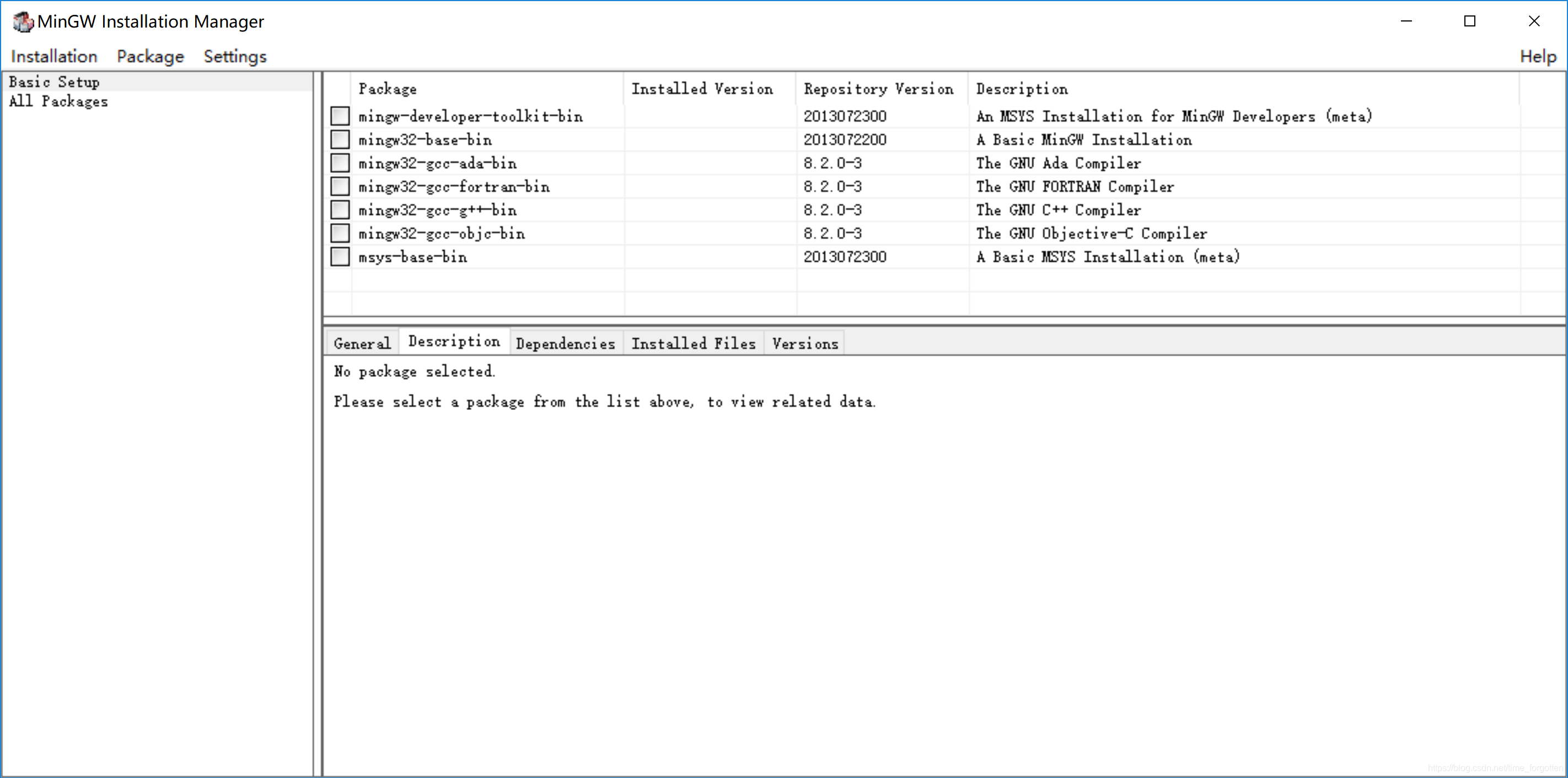Select Basic Setup in left panel
The image size is (1568, 778).
click(x=55, y=82)
